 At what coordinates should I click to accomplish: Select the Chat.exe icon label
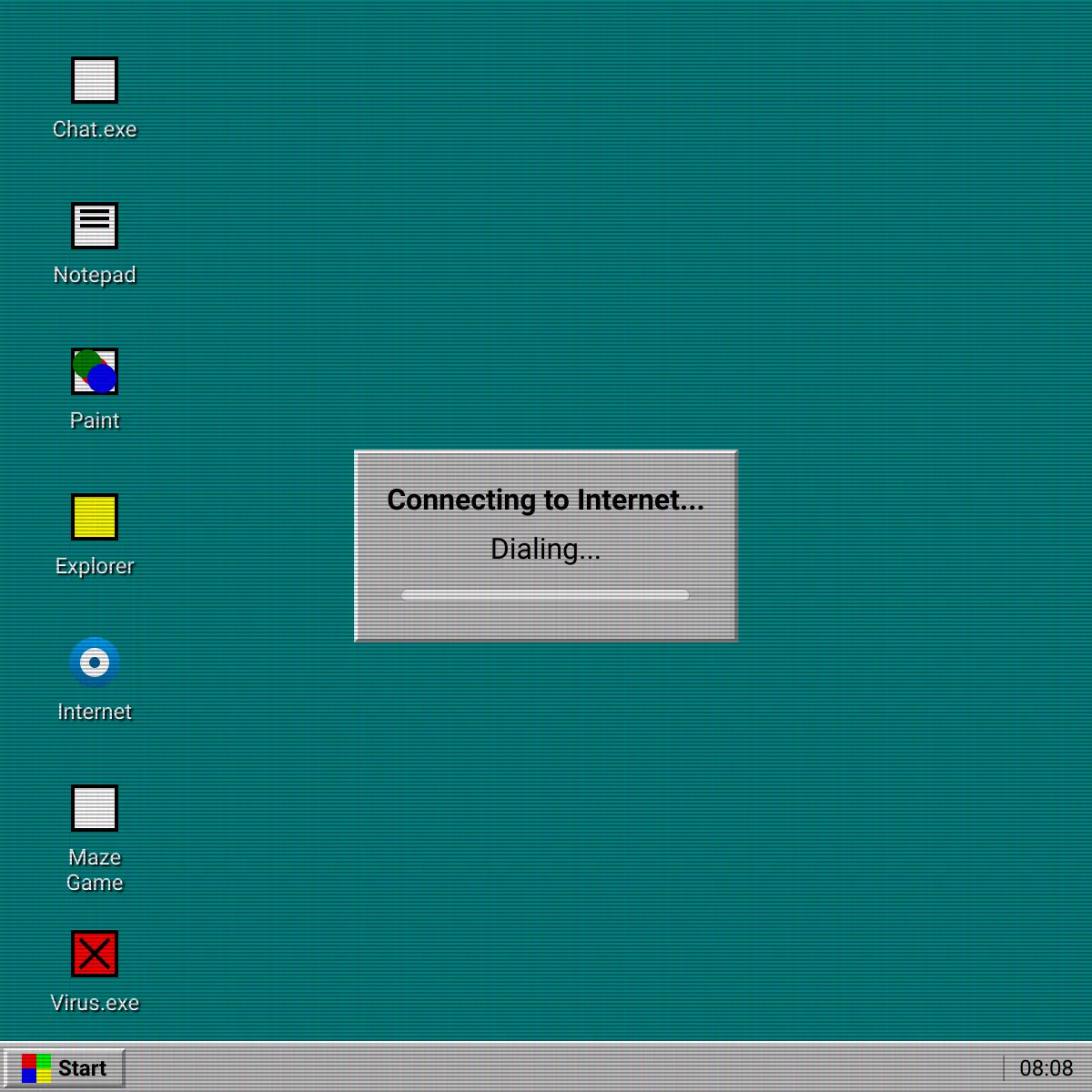(x=95, y=129)
